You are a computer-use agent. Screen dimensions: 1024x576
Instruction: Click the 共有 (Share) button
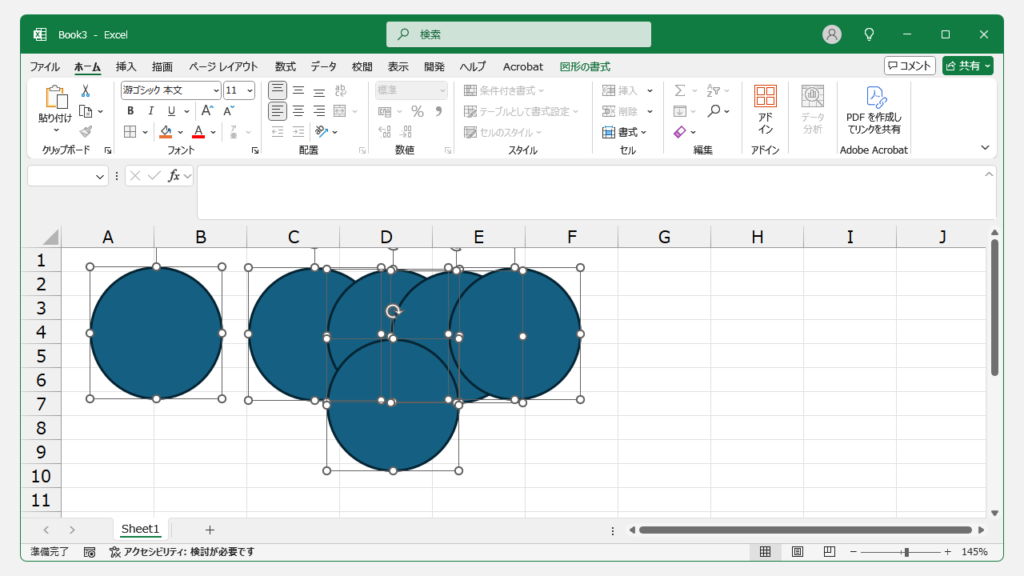click(967, 66)
